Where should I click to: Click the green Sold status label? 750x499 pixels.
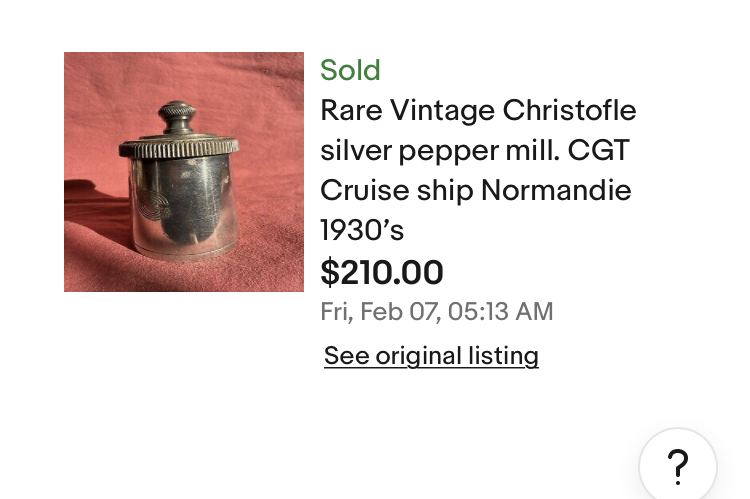click(350, 71)
